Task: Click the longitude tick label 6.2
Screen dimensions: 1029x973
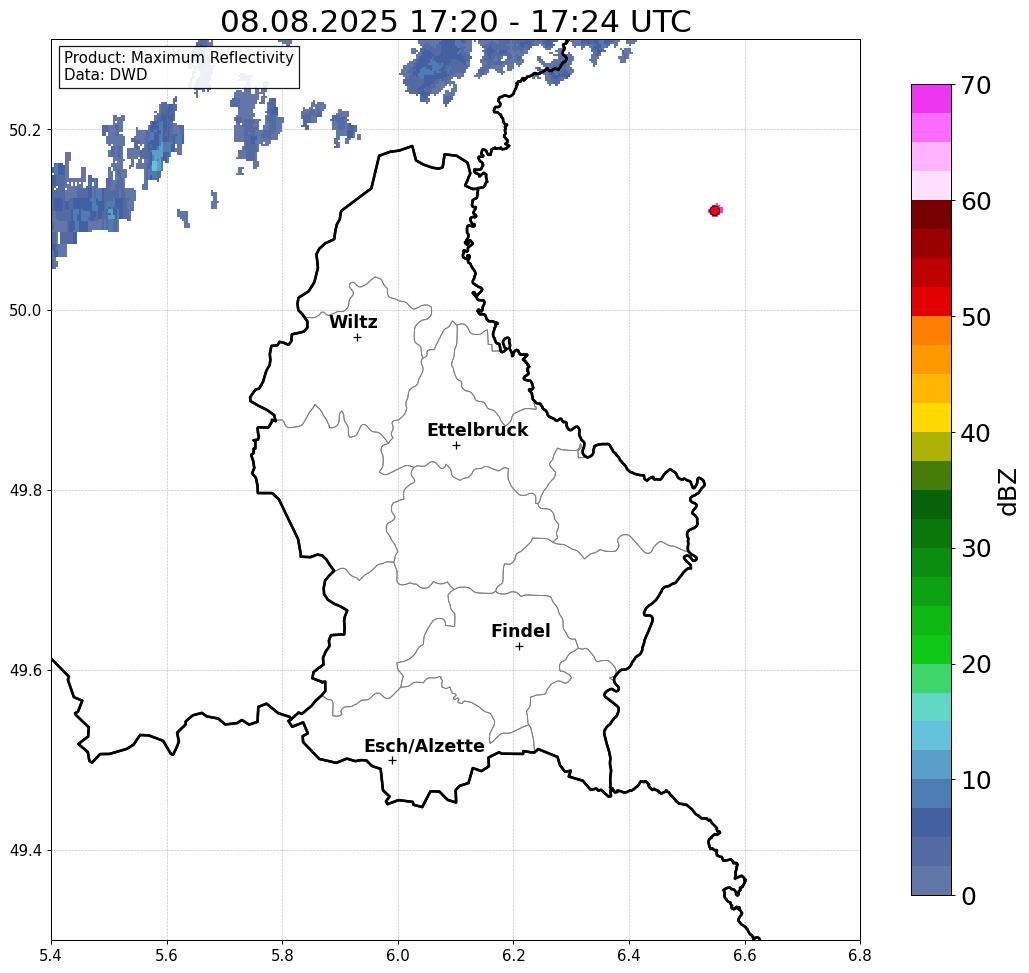Action: pyautogui.click(x=514, y=956)
